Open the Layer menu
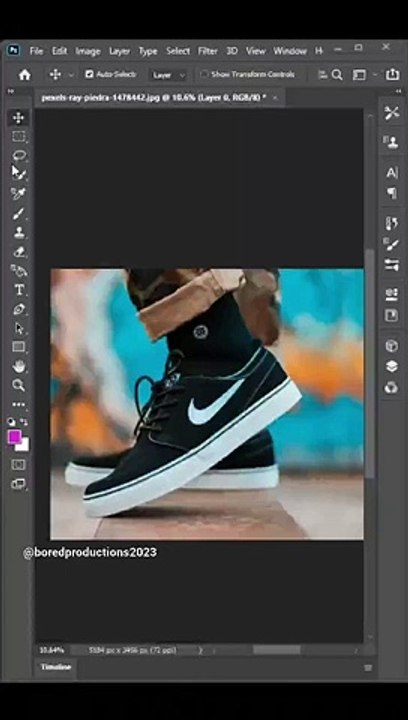 (x=119, y=51)
